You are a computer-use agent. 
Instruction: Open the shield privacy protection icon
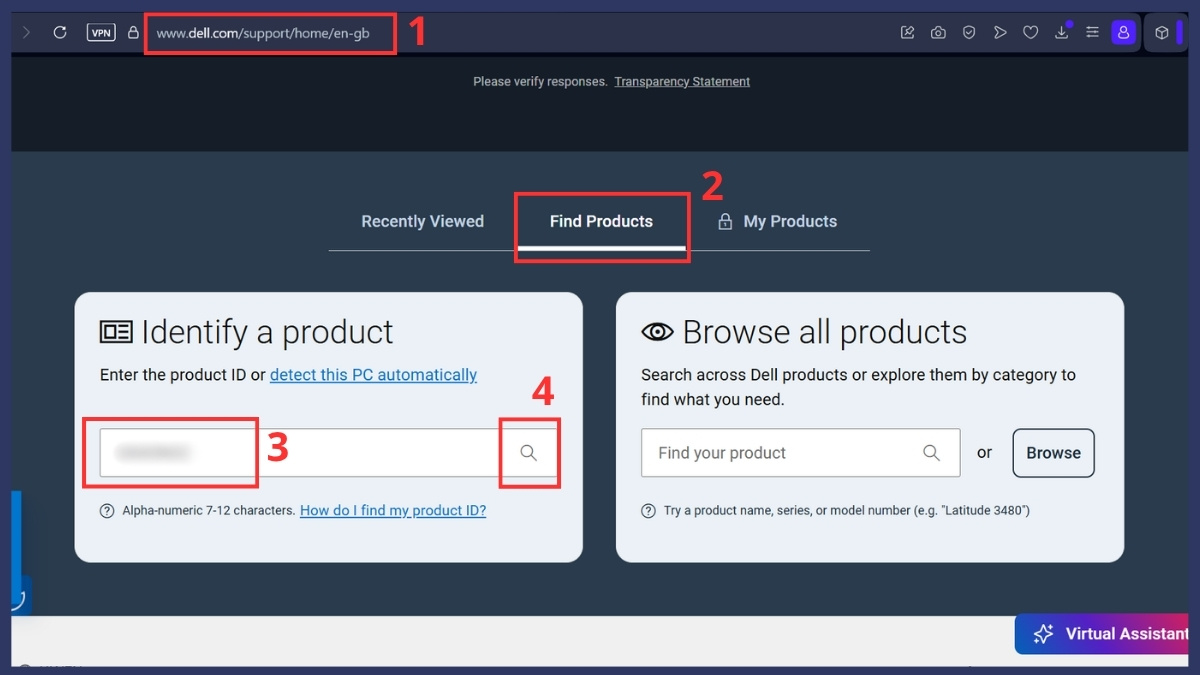click(969, 33)
